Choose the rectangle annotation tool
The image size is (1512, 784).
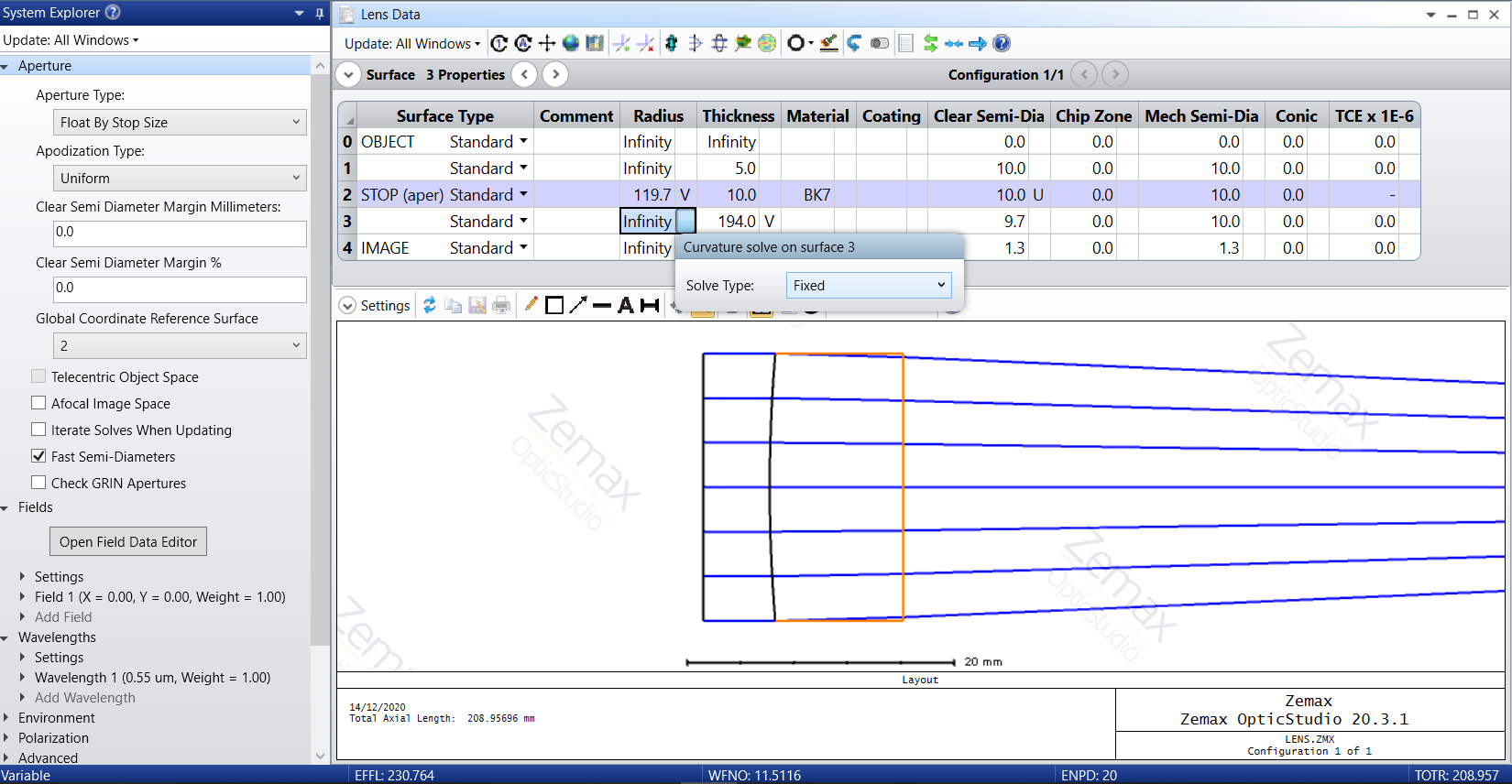pos(554,306)
